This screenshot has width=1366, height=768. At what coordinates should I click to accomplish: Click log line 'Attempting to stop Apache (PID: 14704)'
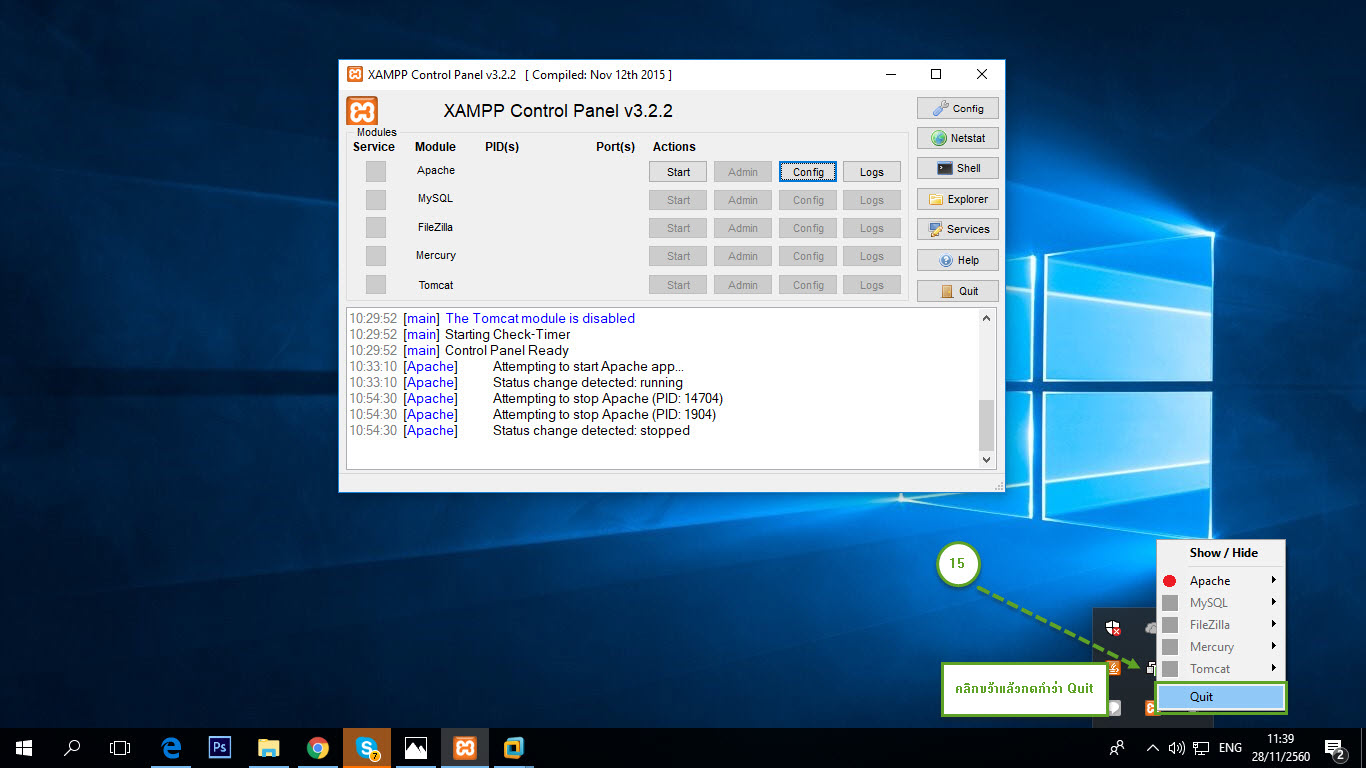point(608,398)
